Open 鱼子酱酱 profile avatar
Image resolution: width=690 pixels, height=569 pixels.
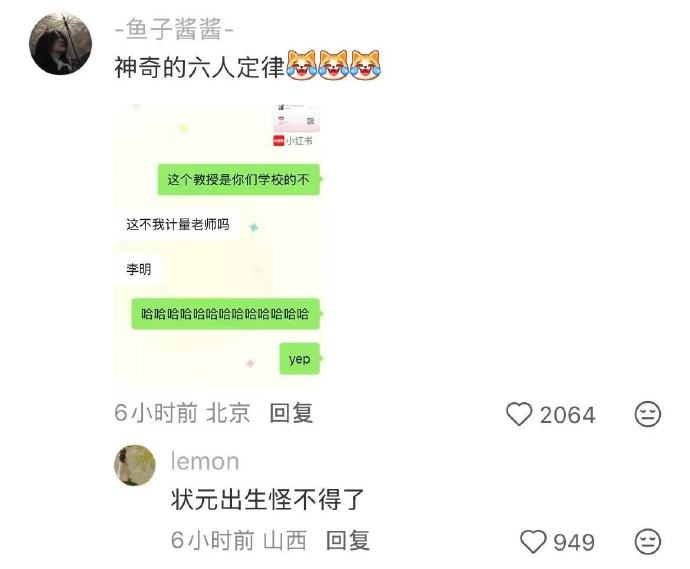(x=61, y=44)
